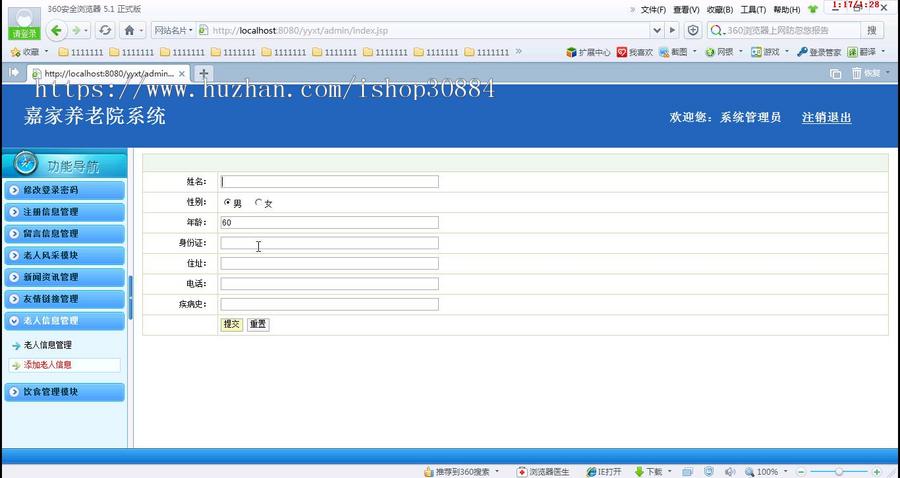This screenshot has width=900, height=478.
Task: Go to the home page icon
Action: (129, 30)
